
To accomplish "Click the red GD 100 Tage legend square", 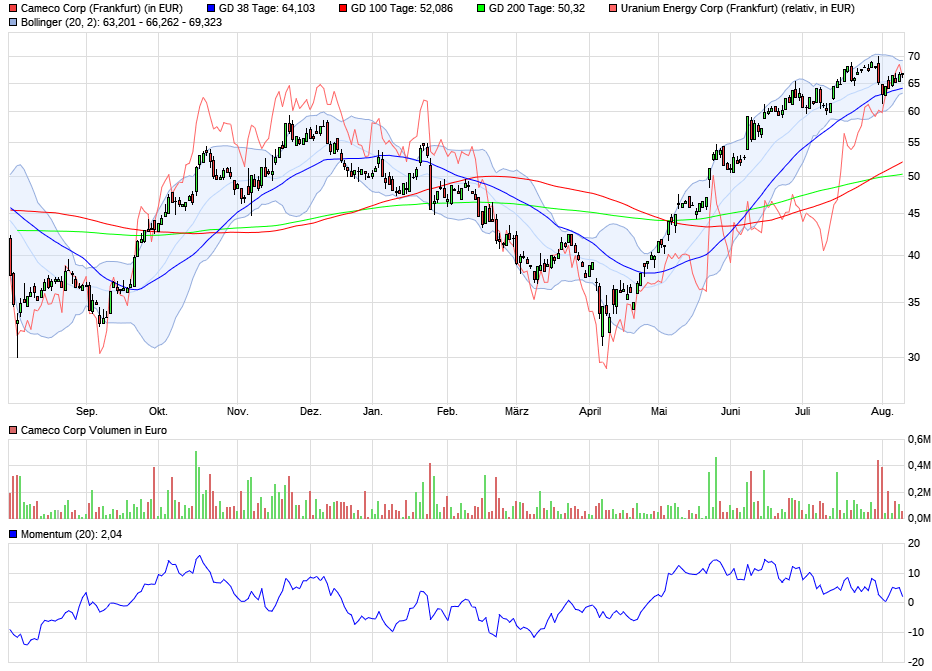I will pos(345,8).
